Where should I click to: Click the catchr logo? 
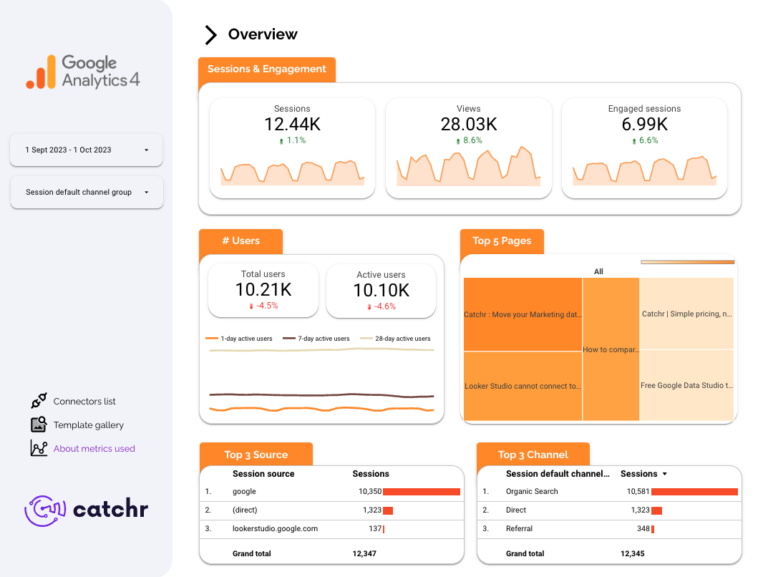point(86,510)
